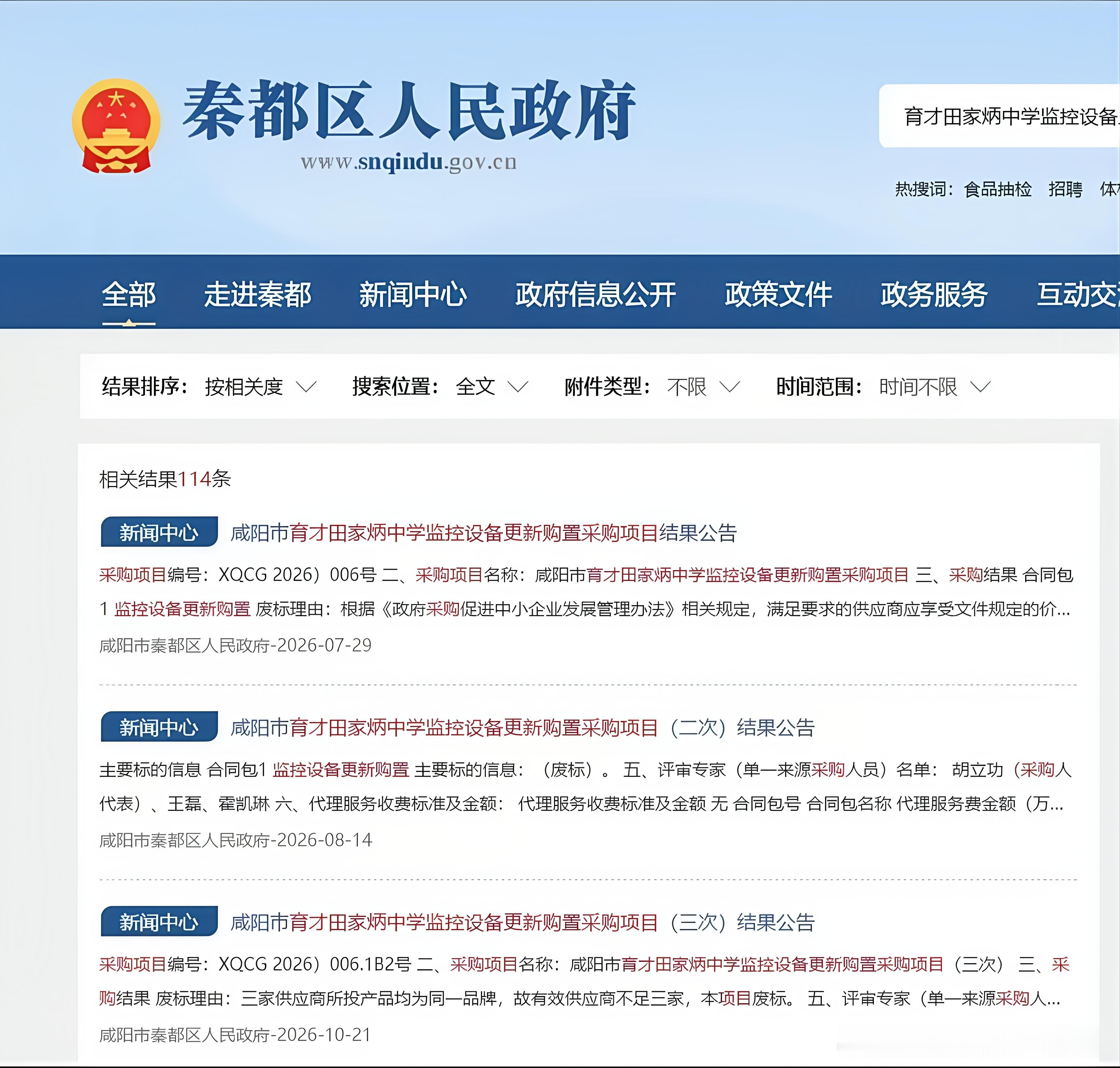1120x1068 pixels.
Task: Switch to the 全部 tab
Action: pos(129,295)
